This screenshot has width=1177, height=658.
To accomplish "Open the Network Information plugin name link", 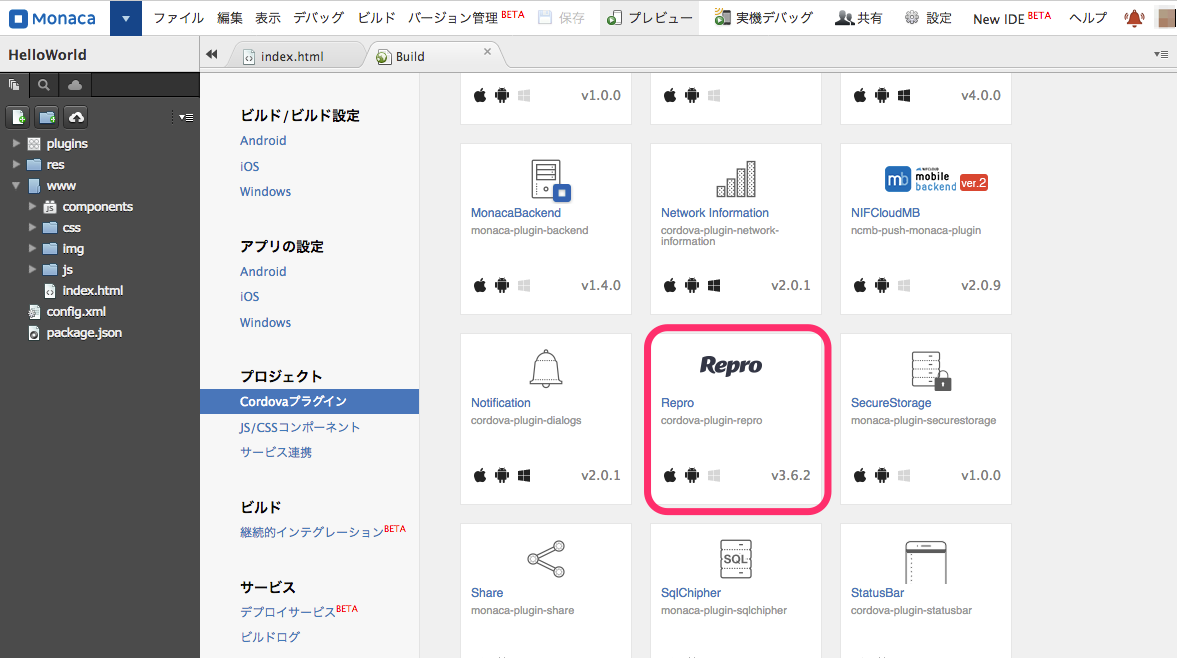I will tap(715, 213).
